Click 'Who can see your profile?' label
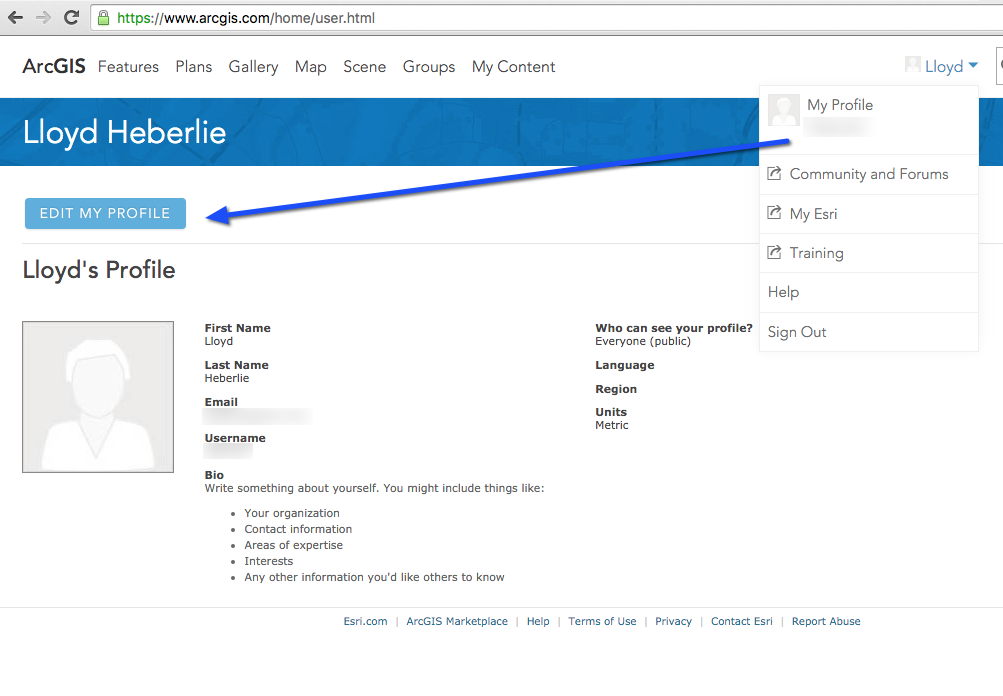Image resolution: width=1003 pixels, height=696 pixels. pyautogui.click(x=674, y=328)
